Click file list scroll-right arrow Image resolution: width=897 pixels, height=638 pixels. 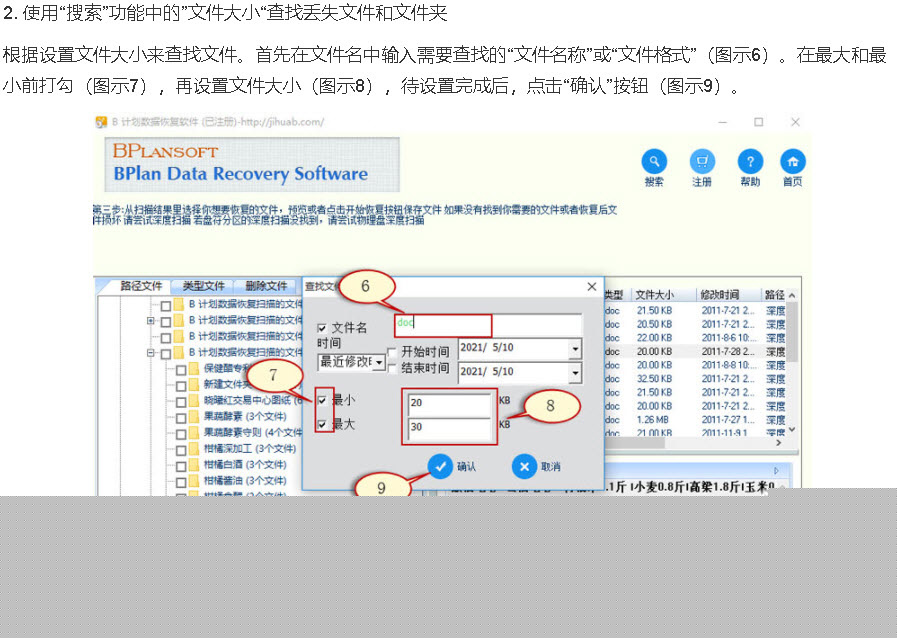779,442
